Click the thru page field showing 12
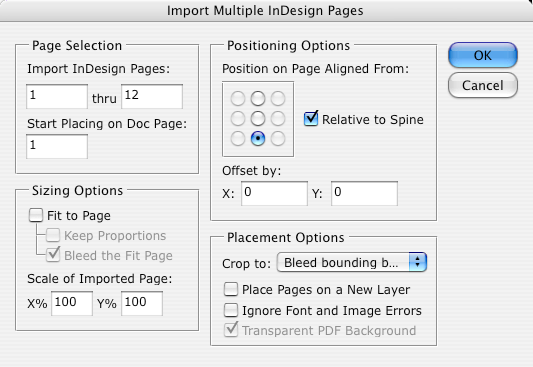The width and height of the screenshot is (533, 367). point(152,97)
